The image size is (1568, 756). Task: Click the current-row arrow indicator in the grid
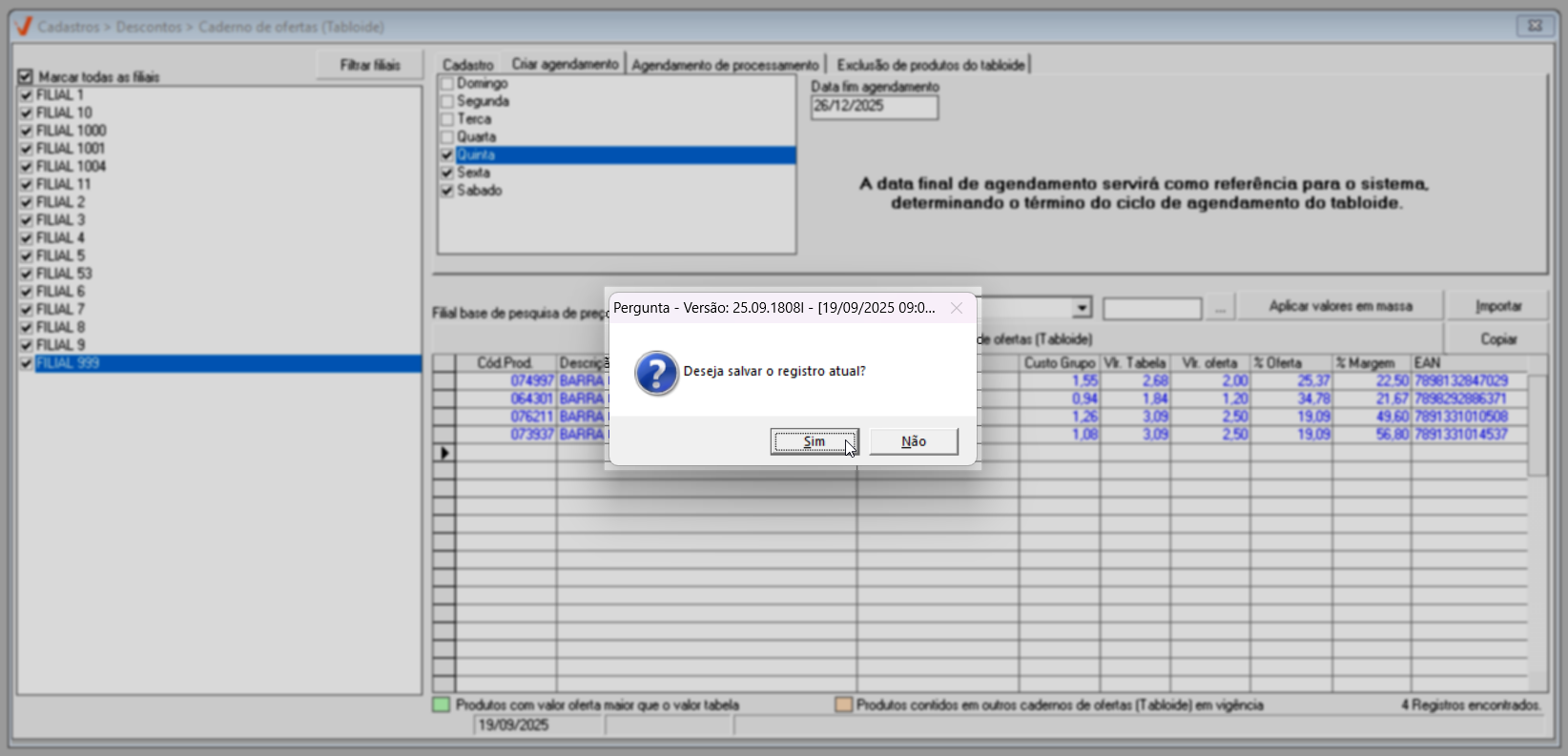(x=444, y=453)
